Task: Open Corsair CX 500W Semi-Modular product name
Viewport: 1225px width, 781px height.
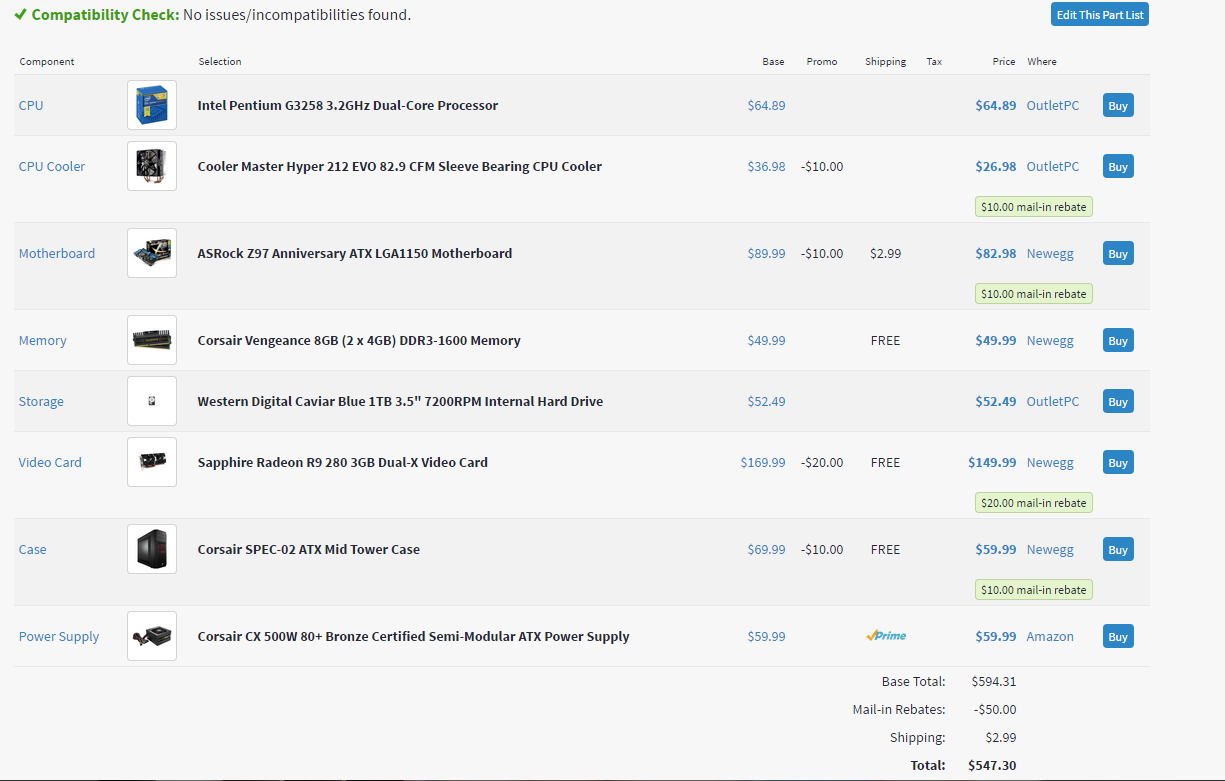Action: pyautogui.click(x=414, y=636)
